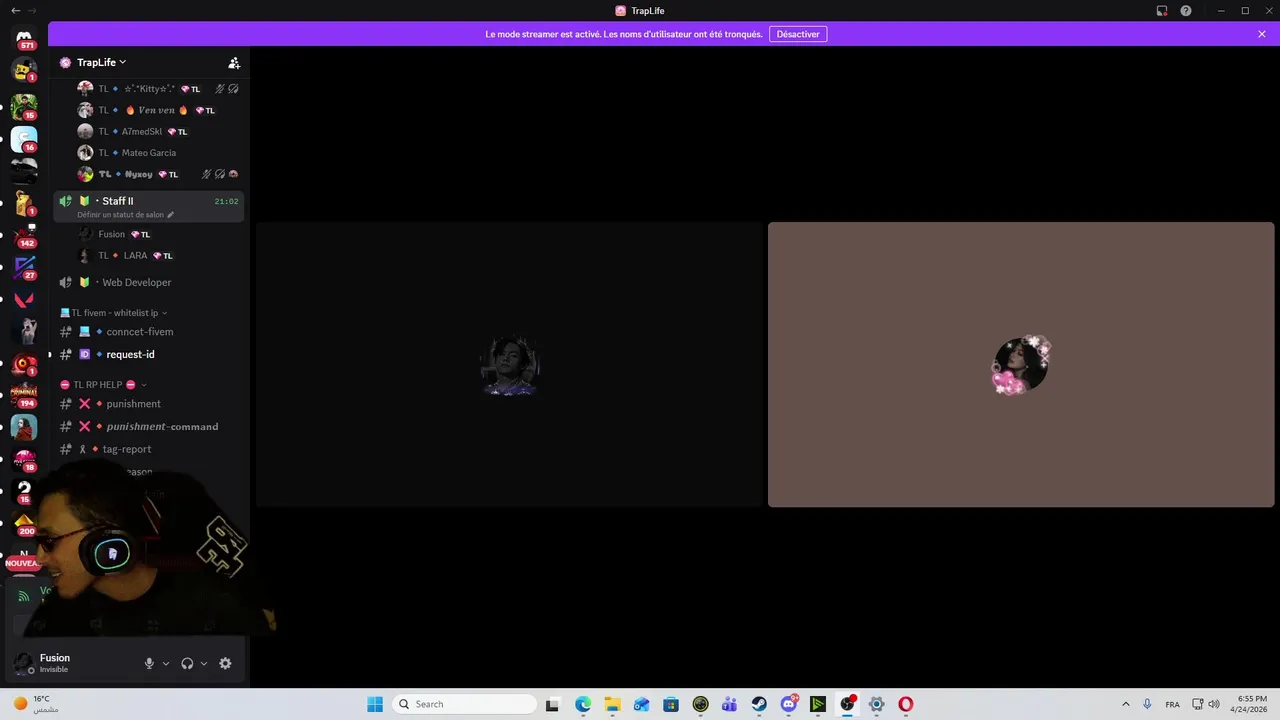Open the Valorant server icon
1280x720 pixels.
tap(24, 299)
